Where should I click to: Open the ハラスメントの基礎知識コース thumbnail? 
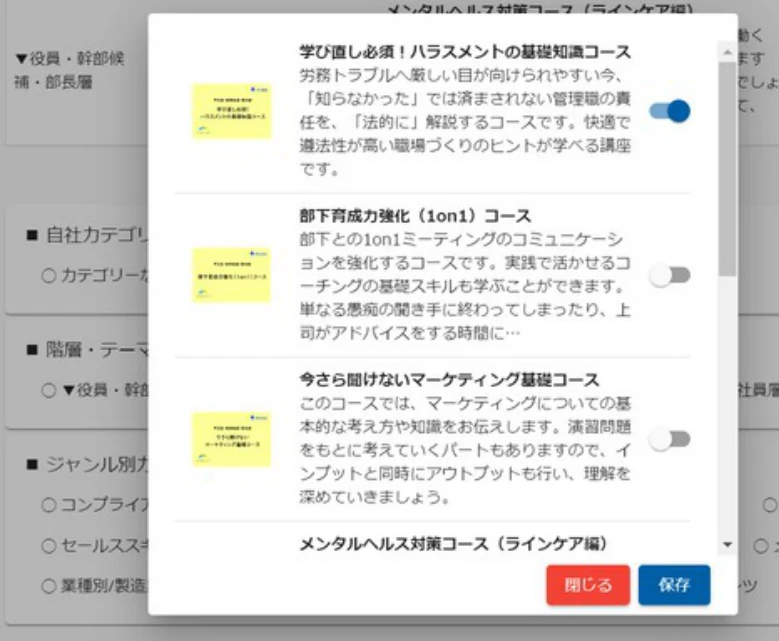point(232,112)
